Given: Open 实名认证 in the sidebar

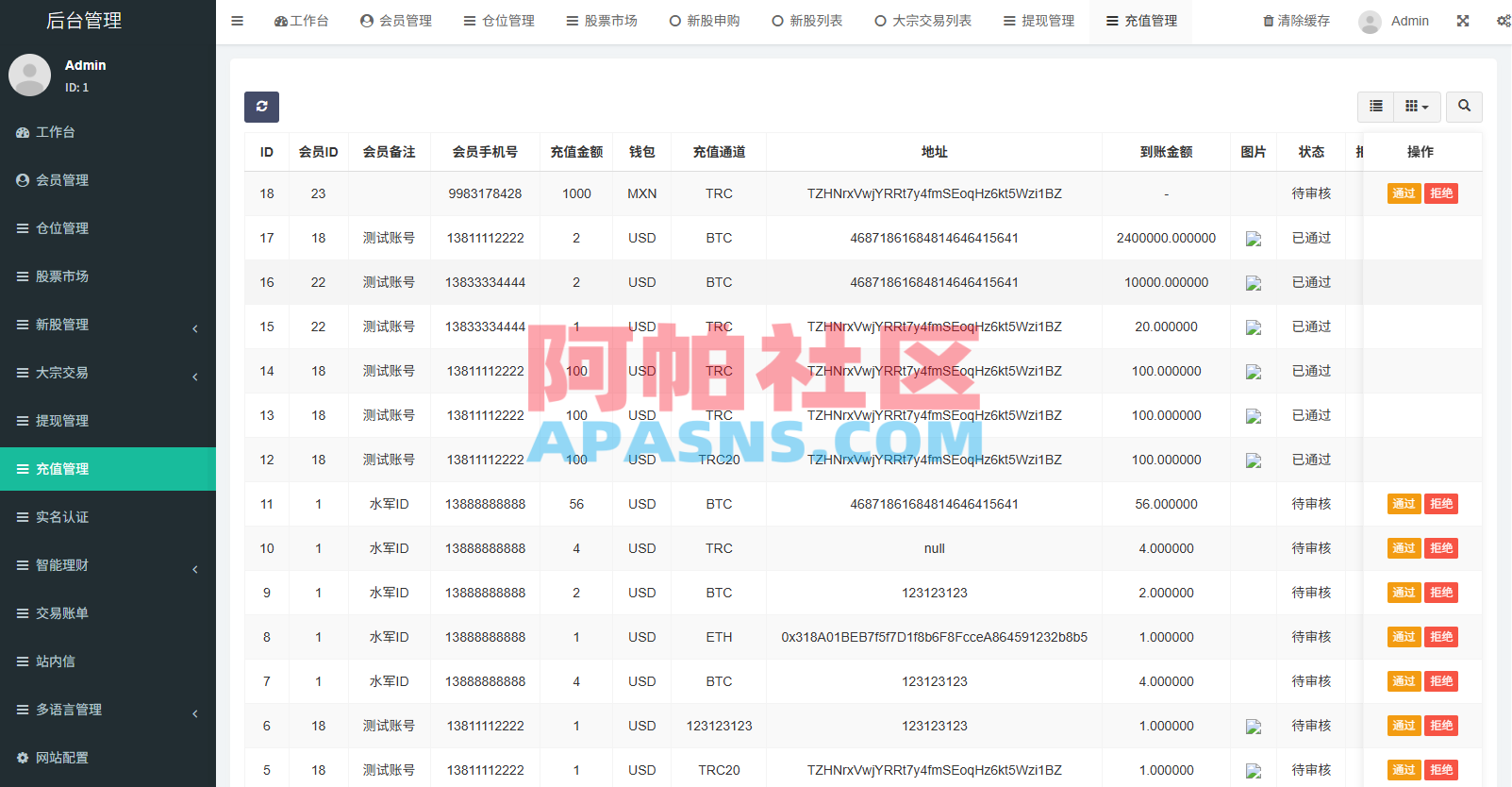Looking at the screenshot, I should 108,517.
